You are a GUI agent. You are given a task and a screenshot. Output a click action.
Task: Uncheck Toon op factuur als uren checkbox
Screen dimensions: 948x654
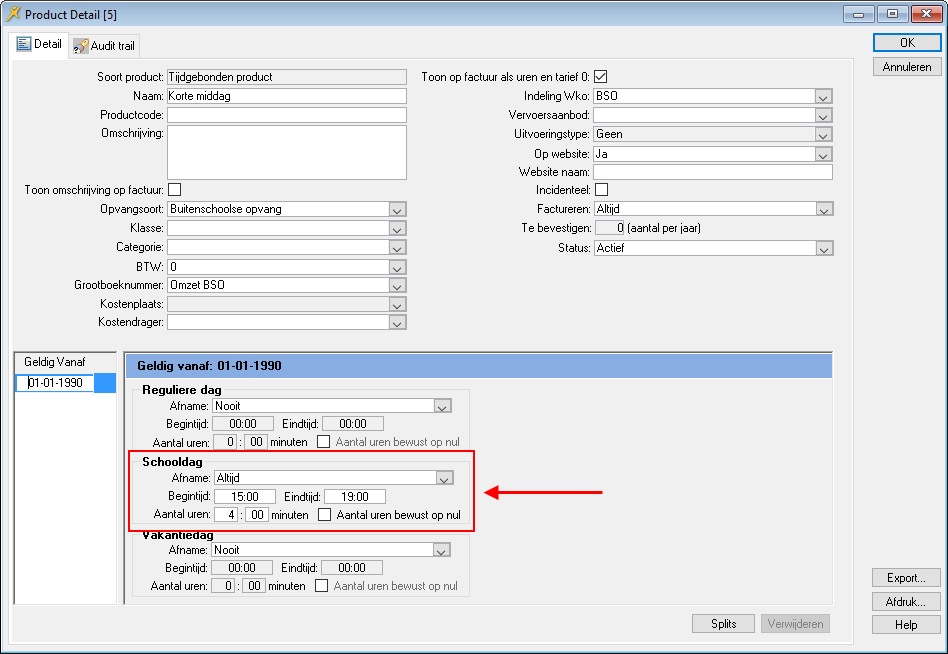pyautogui.click(x=601, y=77)
